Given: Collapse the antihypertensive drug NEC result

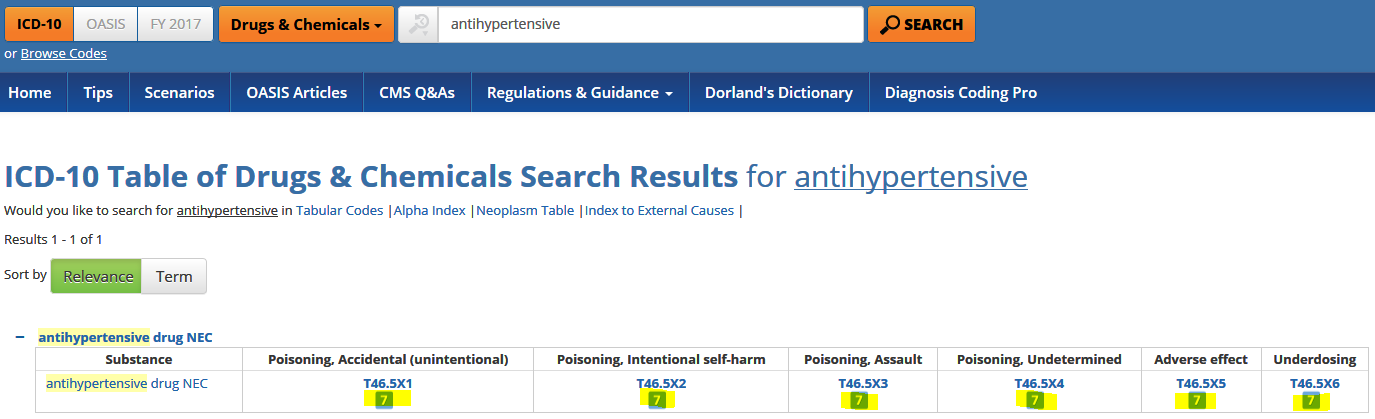Looking at the screenshot, I should 20,337.
